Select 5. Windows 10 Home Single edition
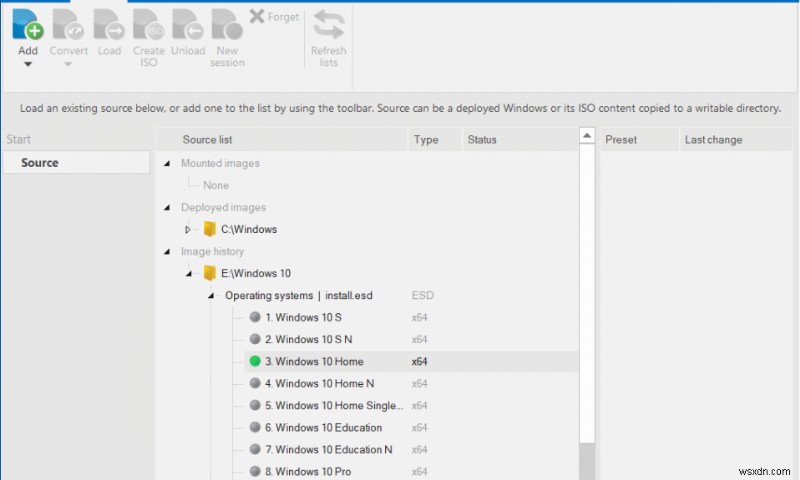Viewport: 800px width, 480px height. [x=334, y=406]
